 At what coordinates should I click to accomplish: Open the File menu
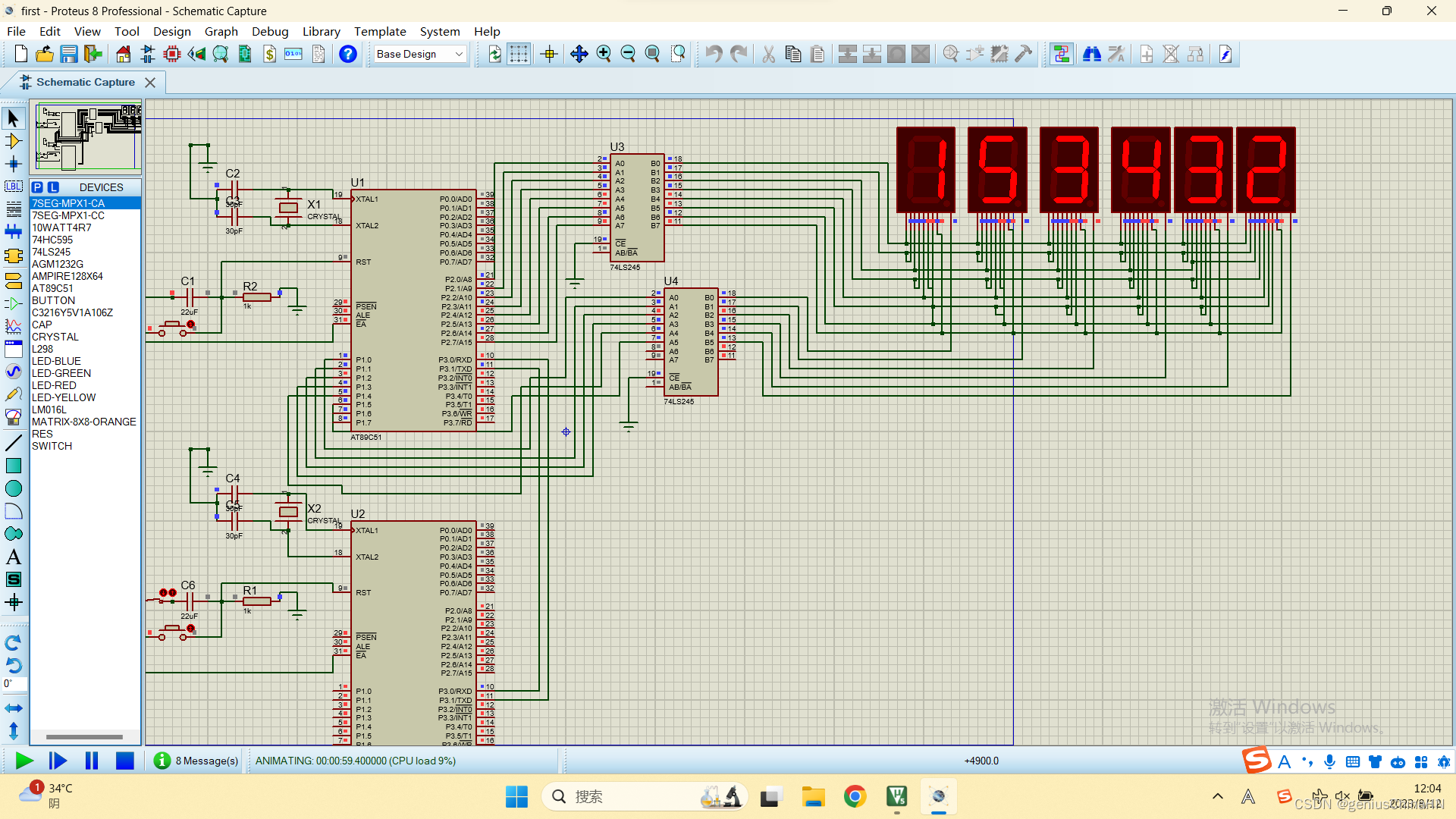[16, 31]
